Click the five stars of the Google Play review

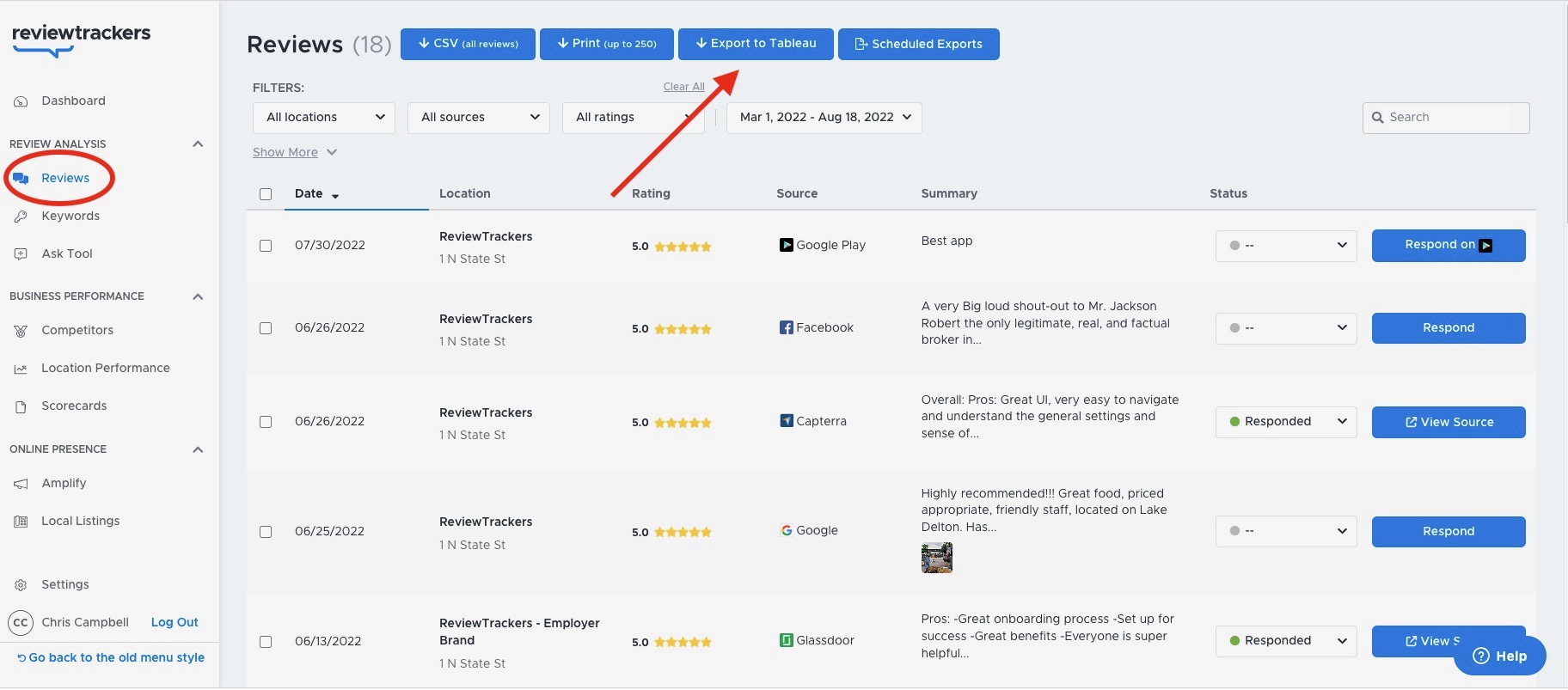683,247
